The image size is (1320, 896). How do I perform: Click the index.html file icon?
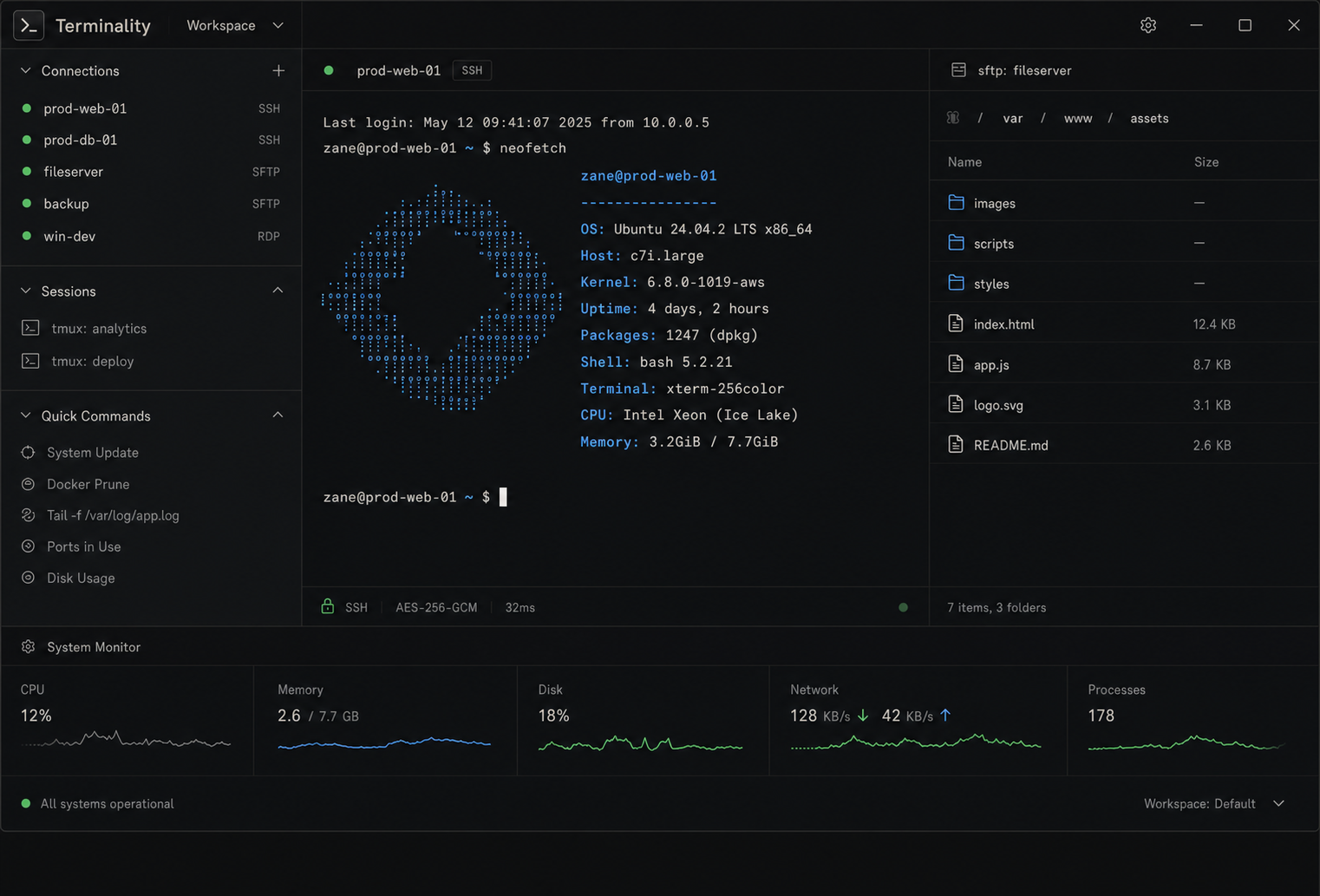tap(956, 324)
